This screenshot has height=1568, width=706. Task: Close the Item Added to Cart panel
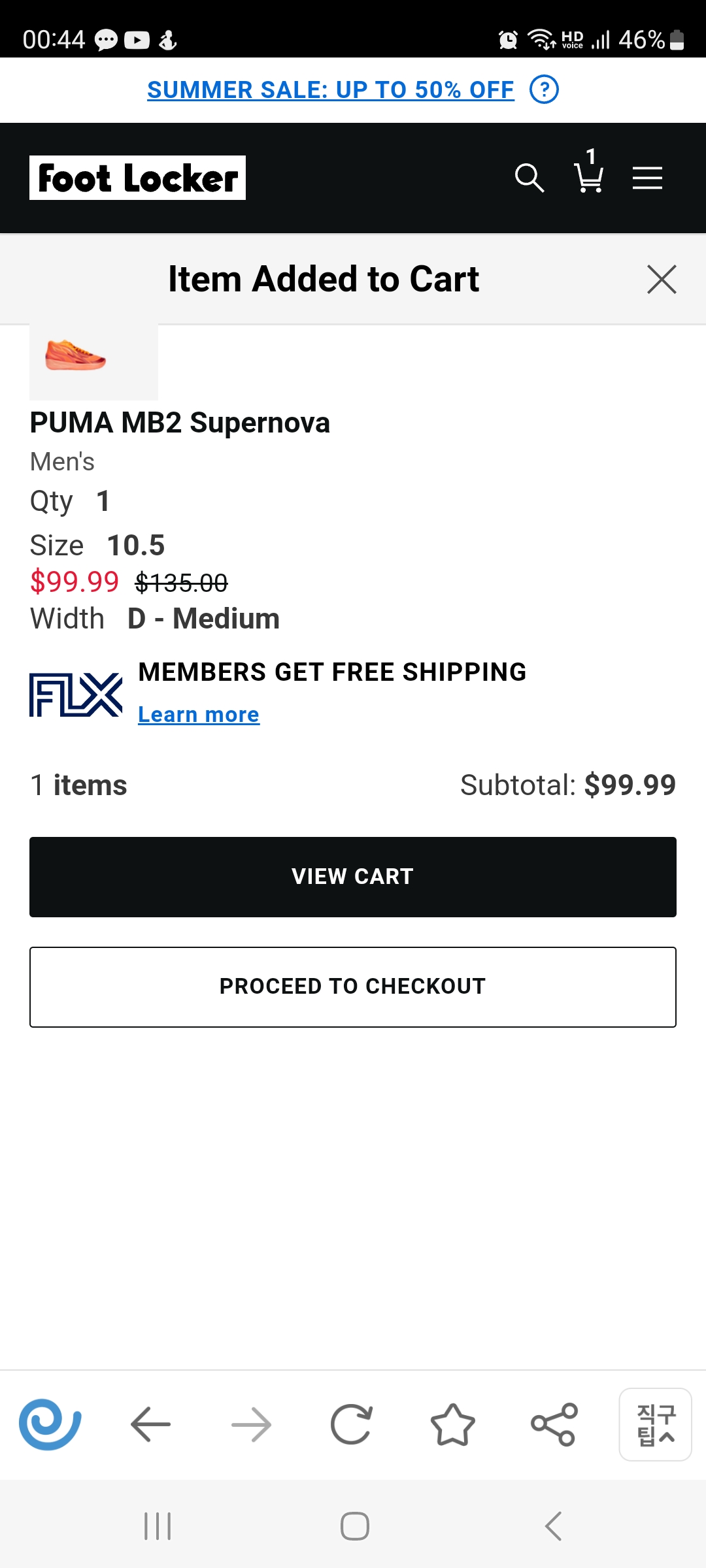click(x=662, y=280)
